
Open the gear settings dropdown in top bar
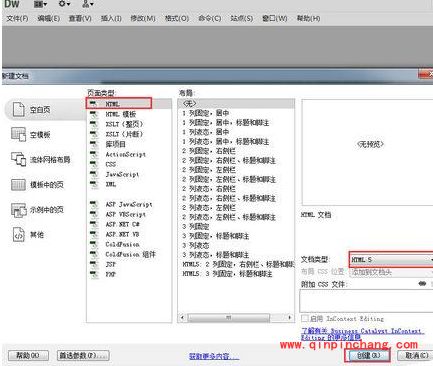pyautogui.click(x=64, y=4)
